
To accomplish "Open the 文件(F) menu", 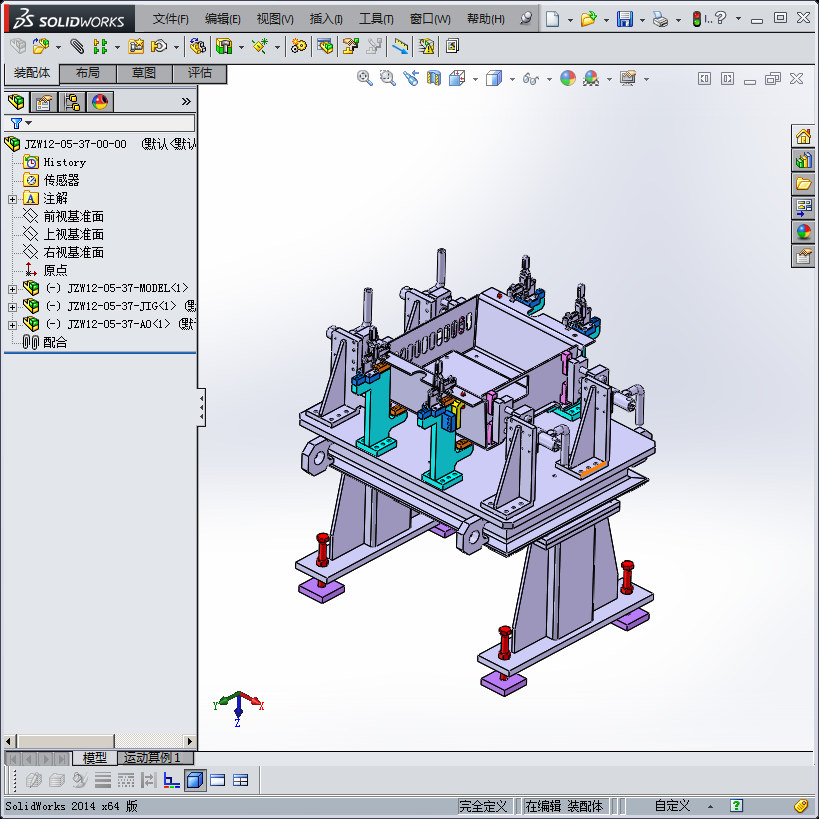I will coord(170,19).
